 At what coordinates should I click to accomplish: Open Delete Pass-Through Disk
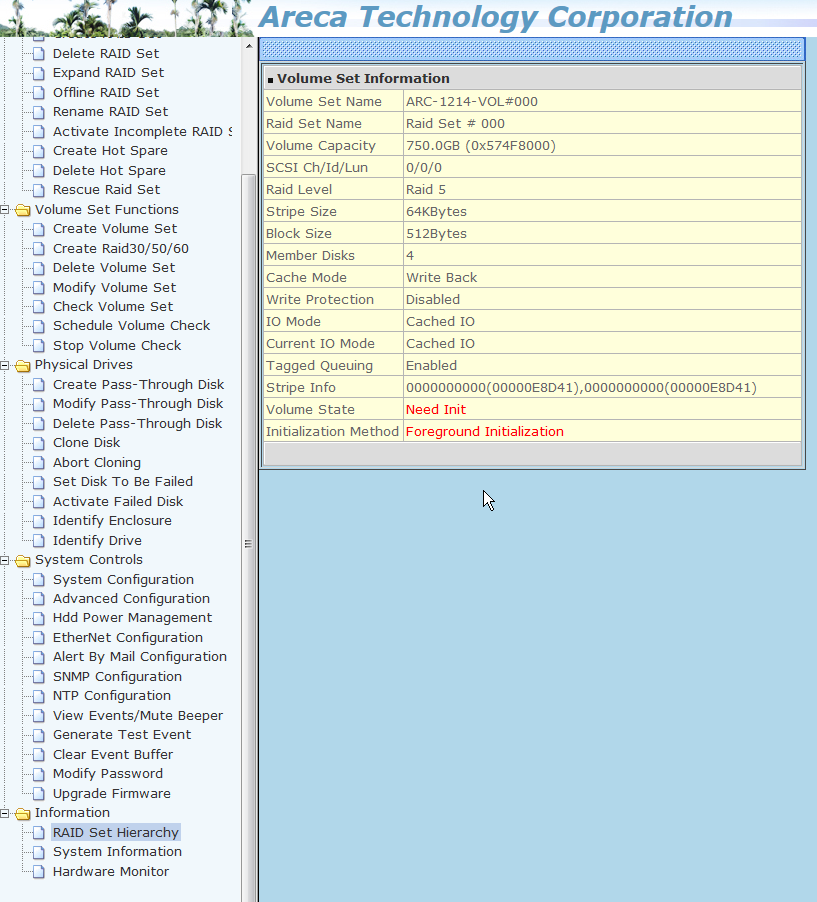[x=138, y=424]
